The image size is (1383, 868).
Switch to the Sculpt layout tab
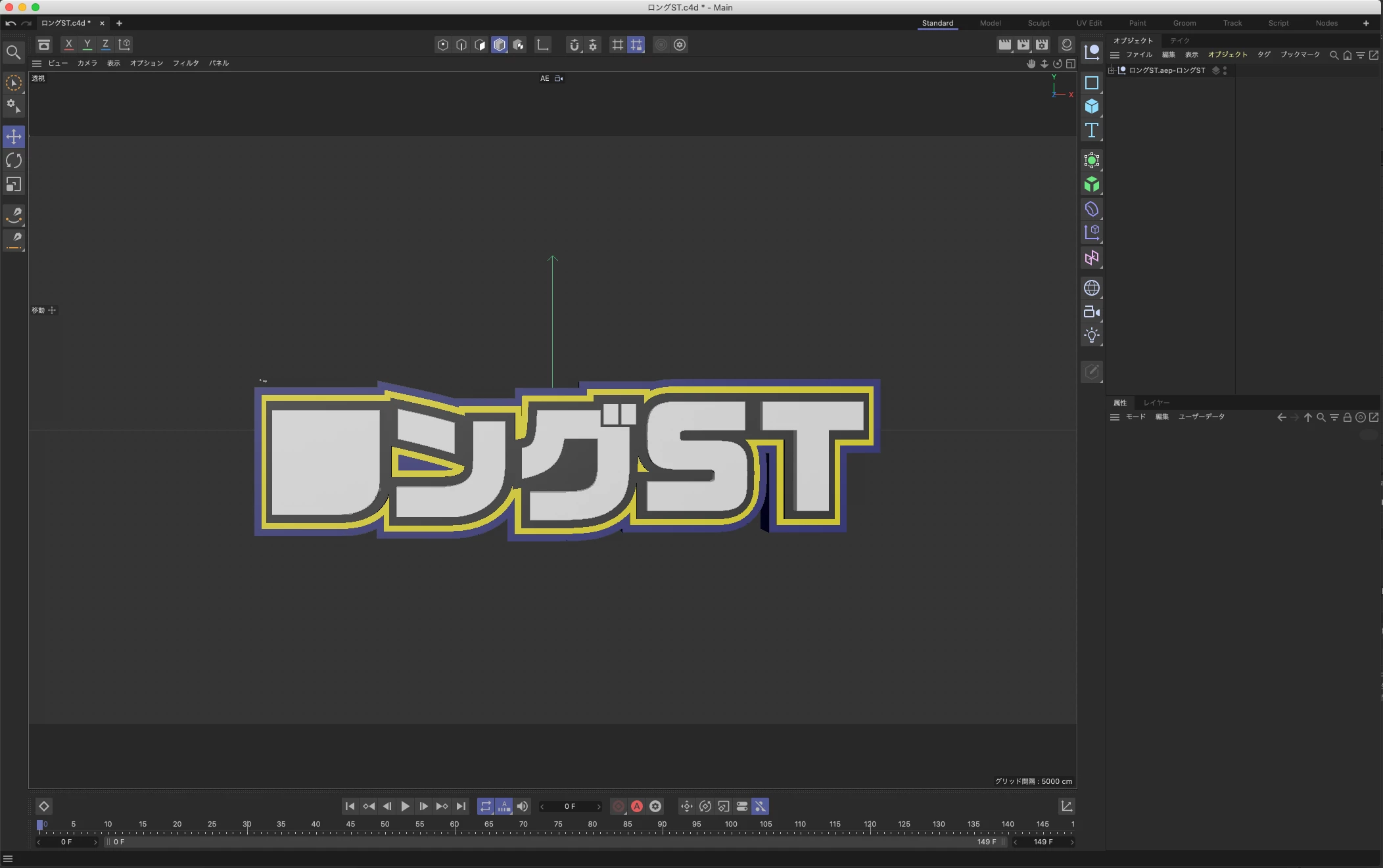pyautogui.click(x=1038, y=23)
